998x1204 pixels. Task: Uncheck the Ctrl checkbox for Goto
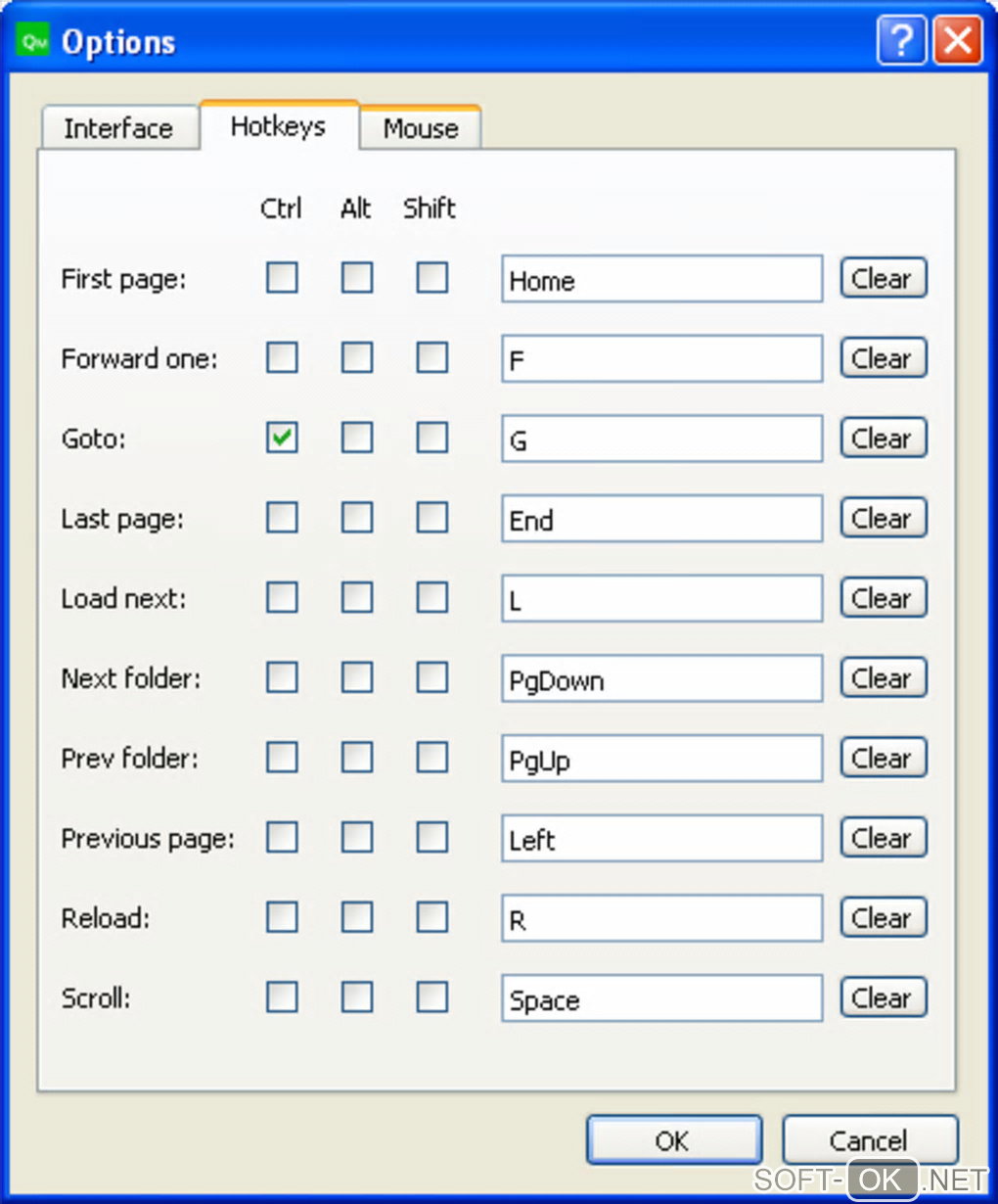pos(282,438)
